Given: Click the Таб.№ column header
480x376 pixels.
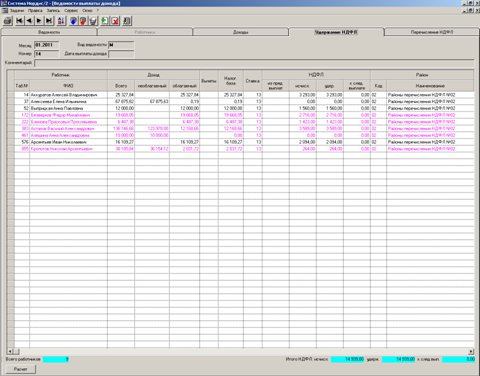Looking at the screenshot, I should (x=22, y=86).
